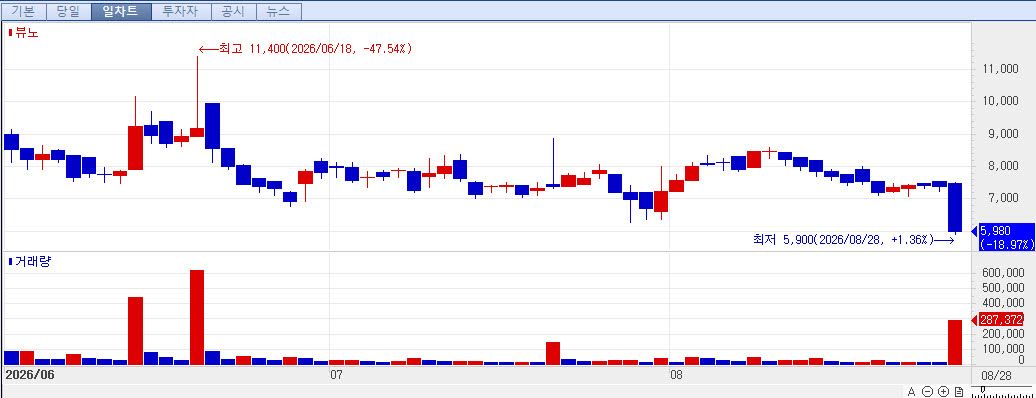Click the blue 거래량 legend marker
1036x398 pixels.
tap(10, 262)
